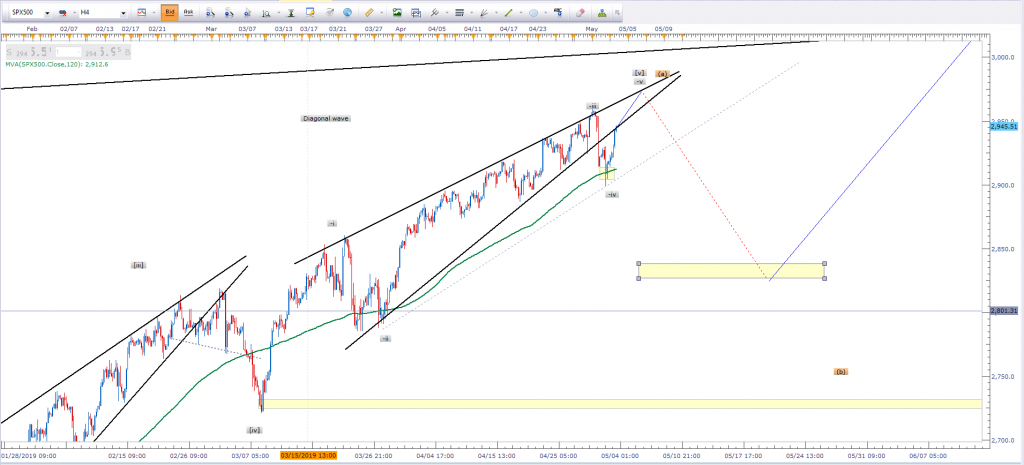Select the yellow rectangle's top-left resize handle
This screenshot has width=1024, height=465.
(639, 264)
